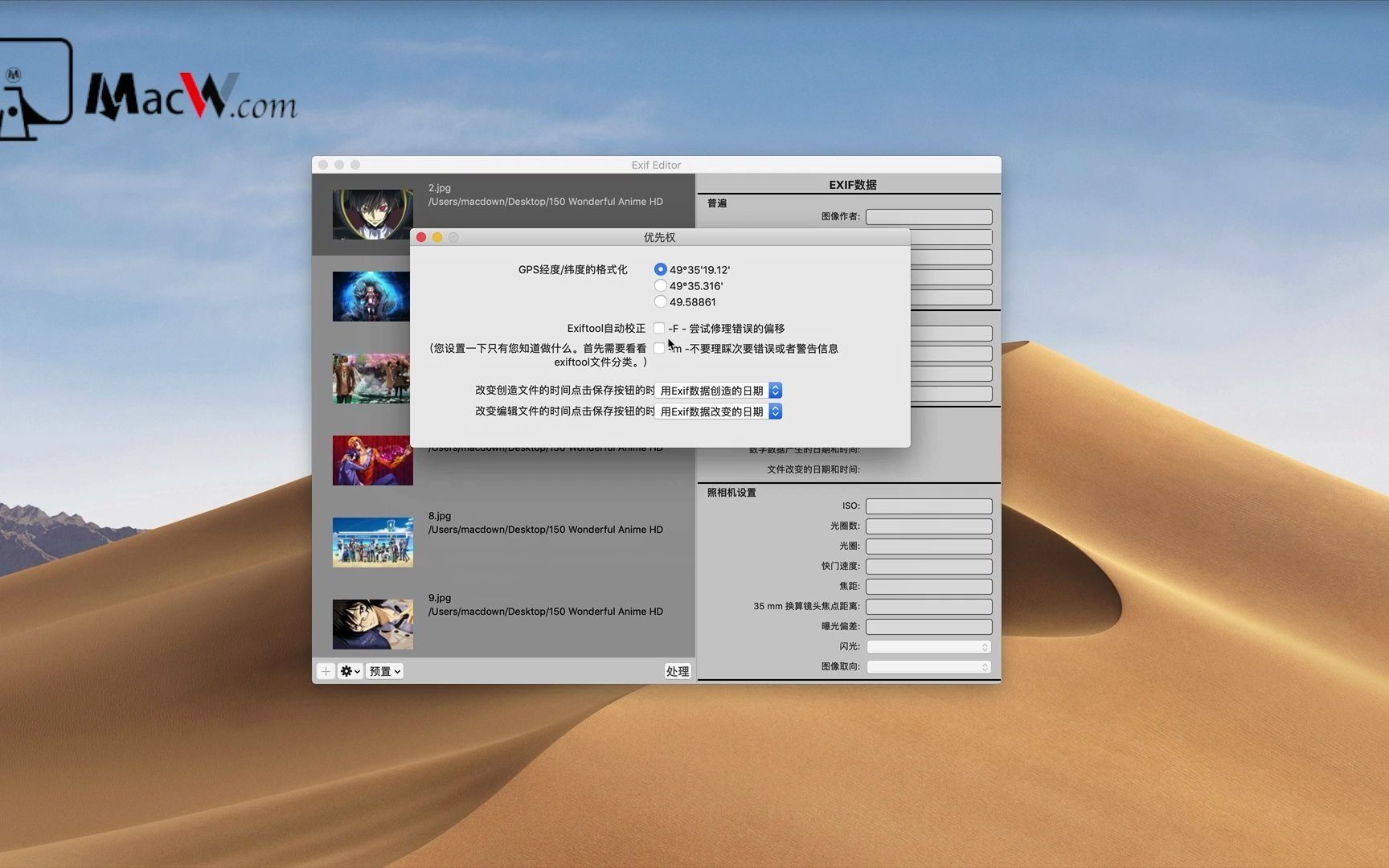This screenshot has height=868, width=1389.
Task: Enable the -m ignore minor errors checkbox
Action: [x=659, y=348]
